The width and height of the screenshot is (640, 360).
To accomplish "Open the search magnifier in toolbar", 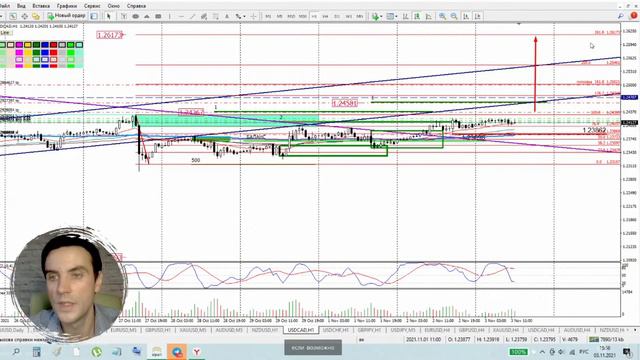I will click(x=621, y=16).
